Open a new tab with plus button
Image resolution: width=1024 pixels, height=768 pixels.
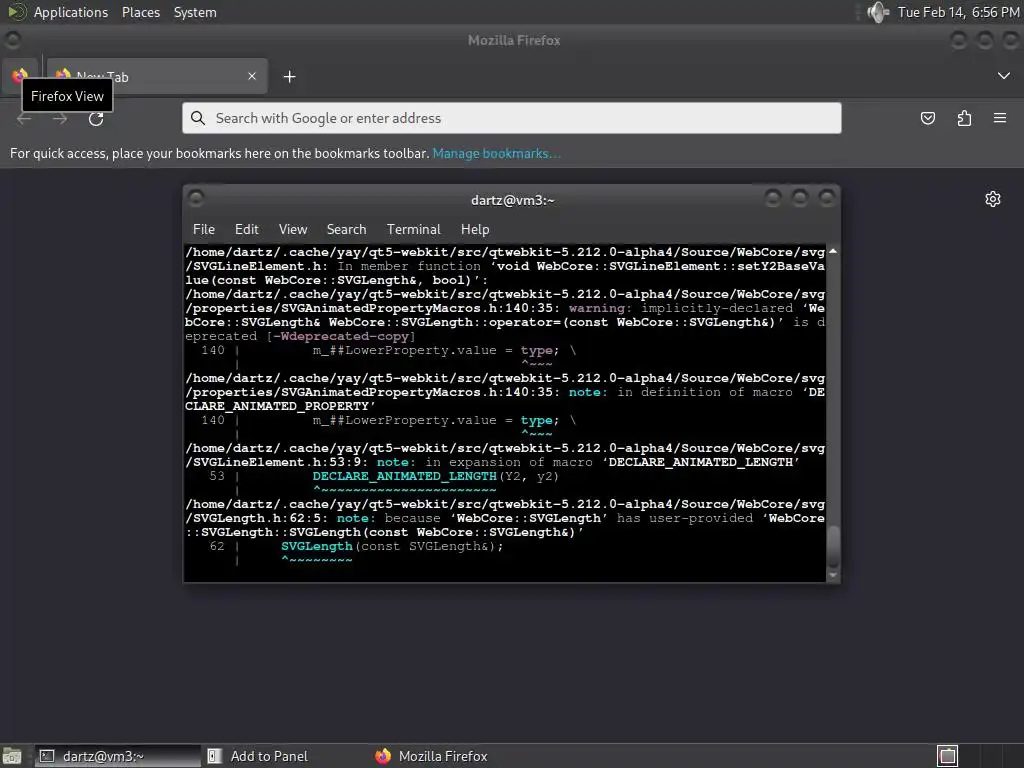tap(289, 77)
